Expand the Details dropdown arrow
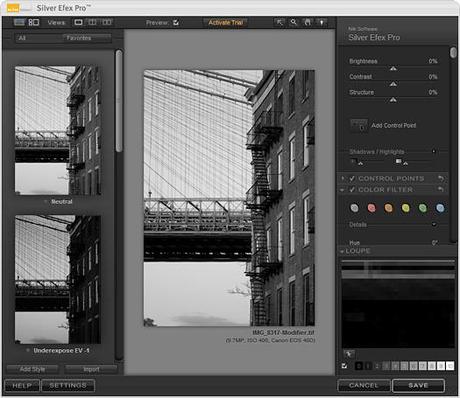This screenshot has height=398, width=460. [434, 224]
